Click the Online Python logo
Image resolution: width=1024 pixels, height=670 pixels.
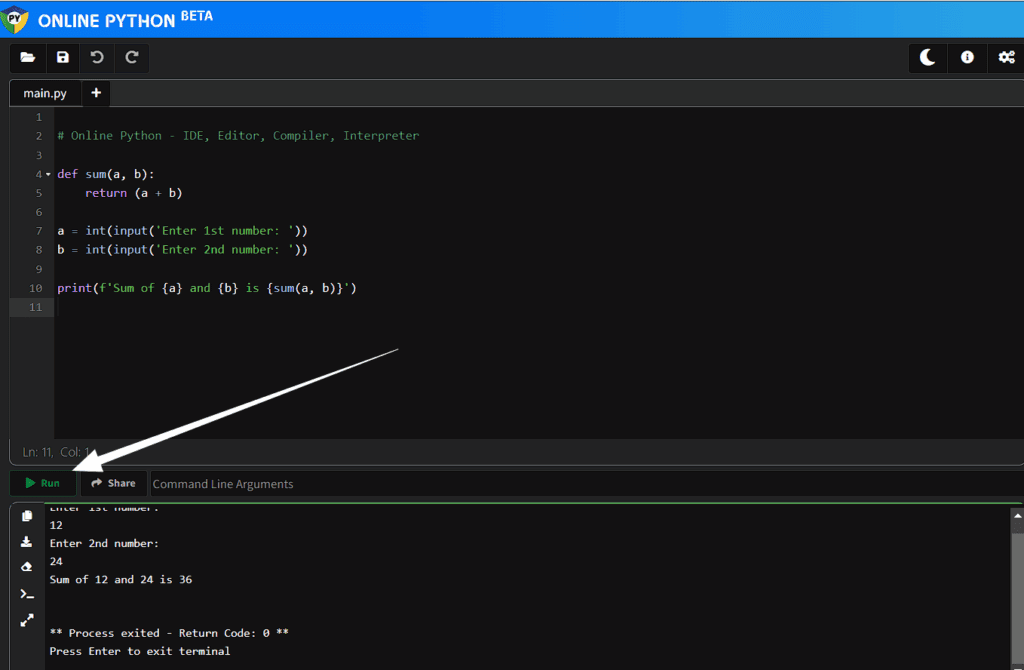pyautogui.click(x=15, y=18)
